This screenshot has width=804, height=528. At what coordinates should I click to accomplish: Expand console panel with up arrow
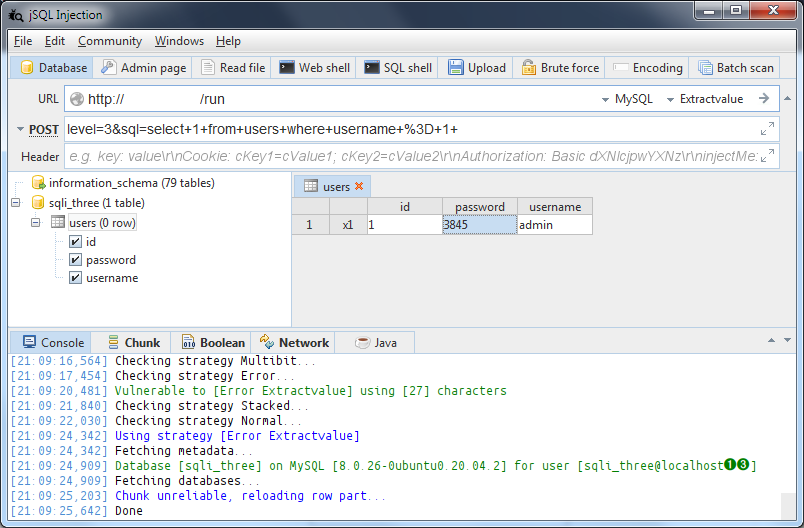[x=771, y=340]
